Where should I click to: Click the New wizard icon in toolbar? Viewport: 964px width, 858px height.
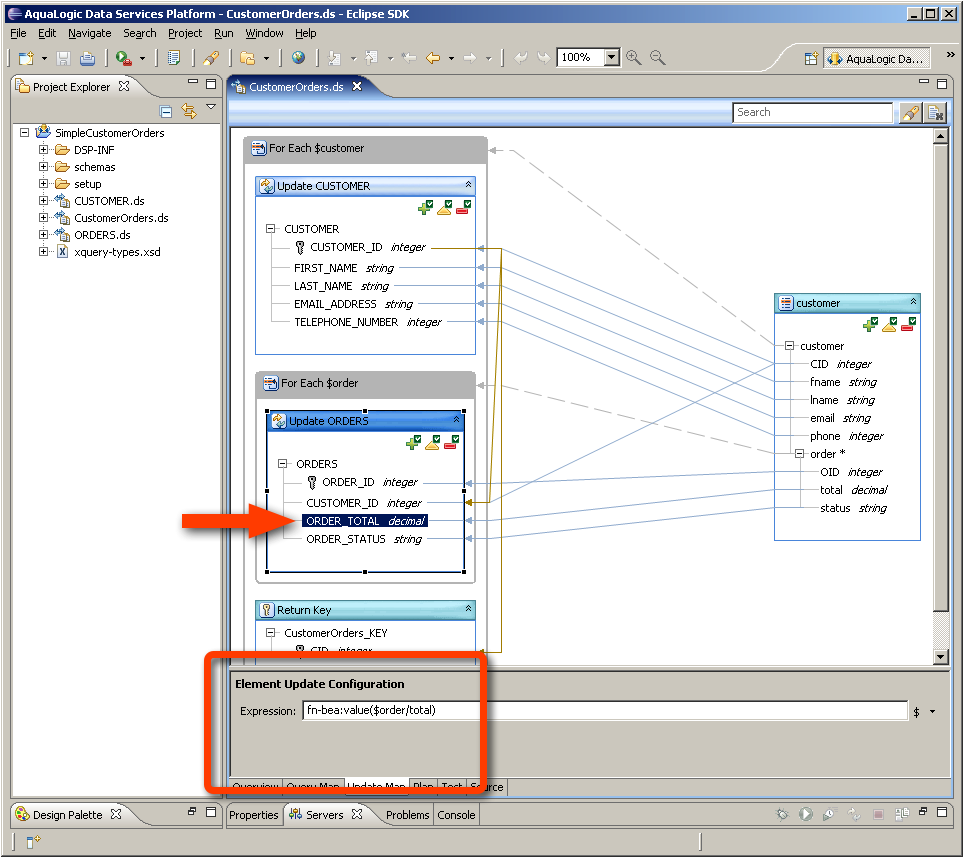pyautogui.click(x=26, y=58)
